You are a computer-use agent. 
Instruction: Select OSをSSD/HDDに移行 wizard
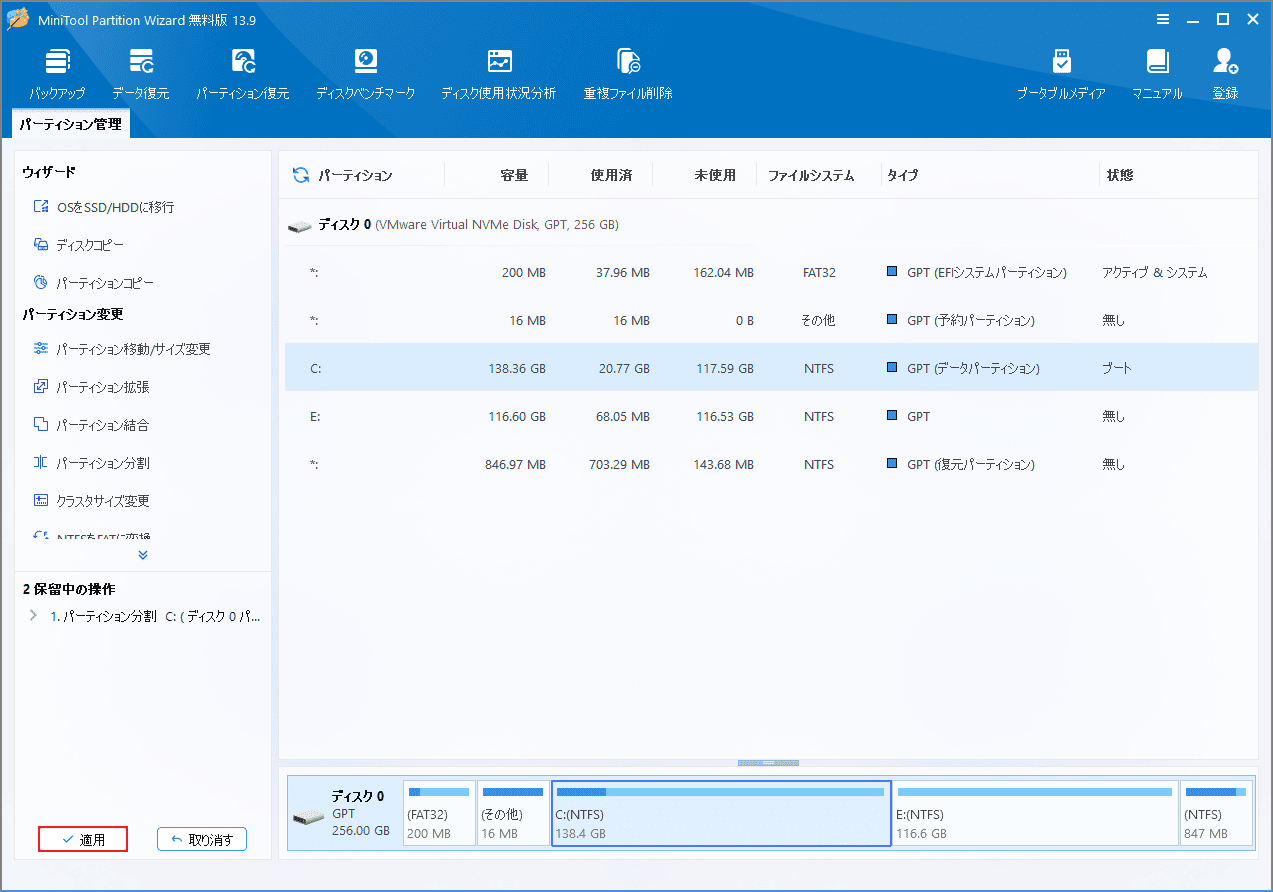coord(104,207)
